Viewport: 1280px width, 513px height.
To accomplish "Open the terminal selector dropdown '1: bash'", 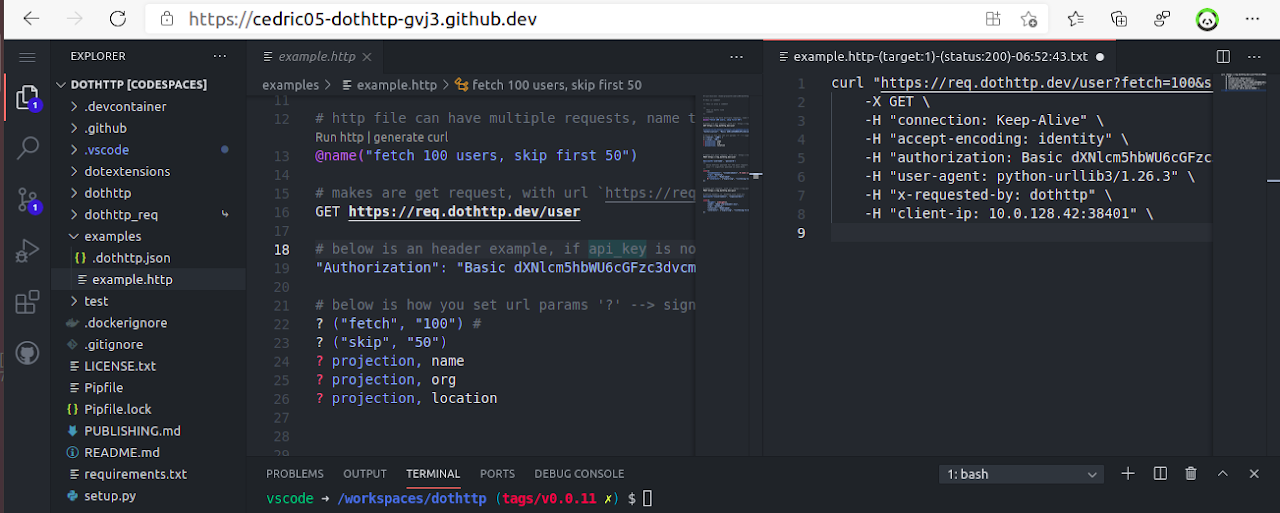I will click(x=1021, y=474).
